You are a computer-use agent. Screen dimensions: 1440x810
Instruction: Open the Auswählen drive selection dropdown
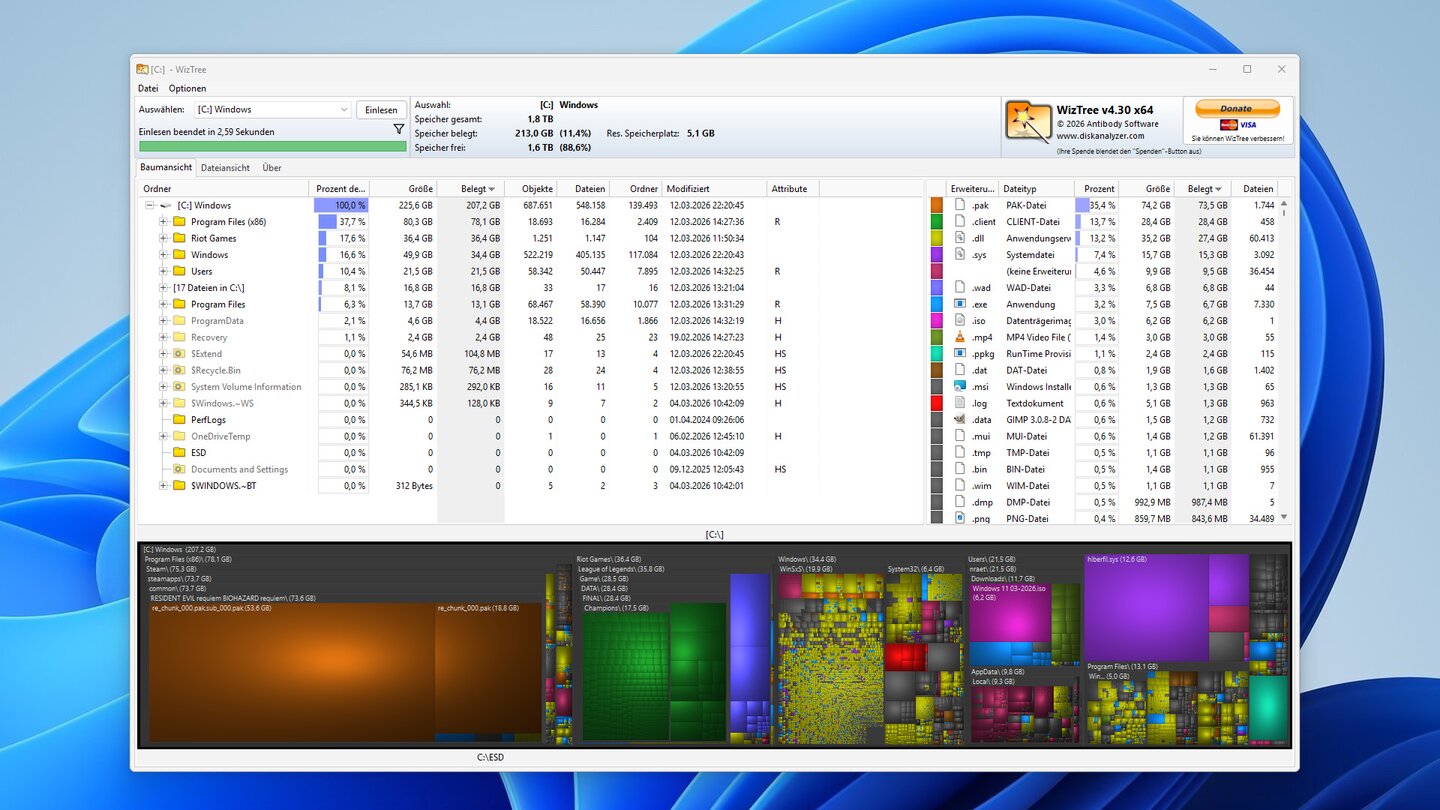pyautogui.click(x=343, y=110)
